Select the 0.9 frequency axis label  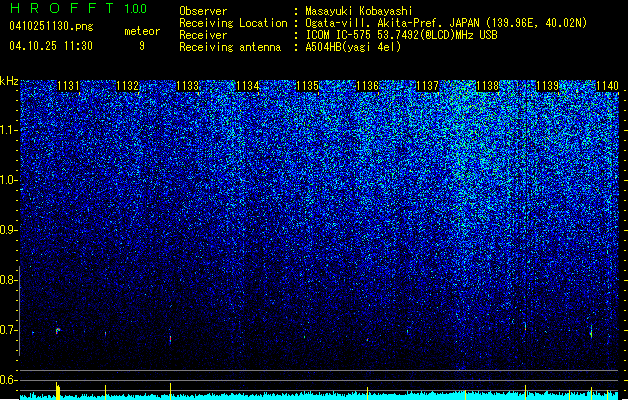pyautogui.click(x=7, y=230)
